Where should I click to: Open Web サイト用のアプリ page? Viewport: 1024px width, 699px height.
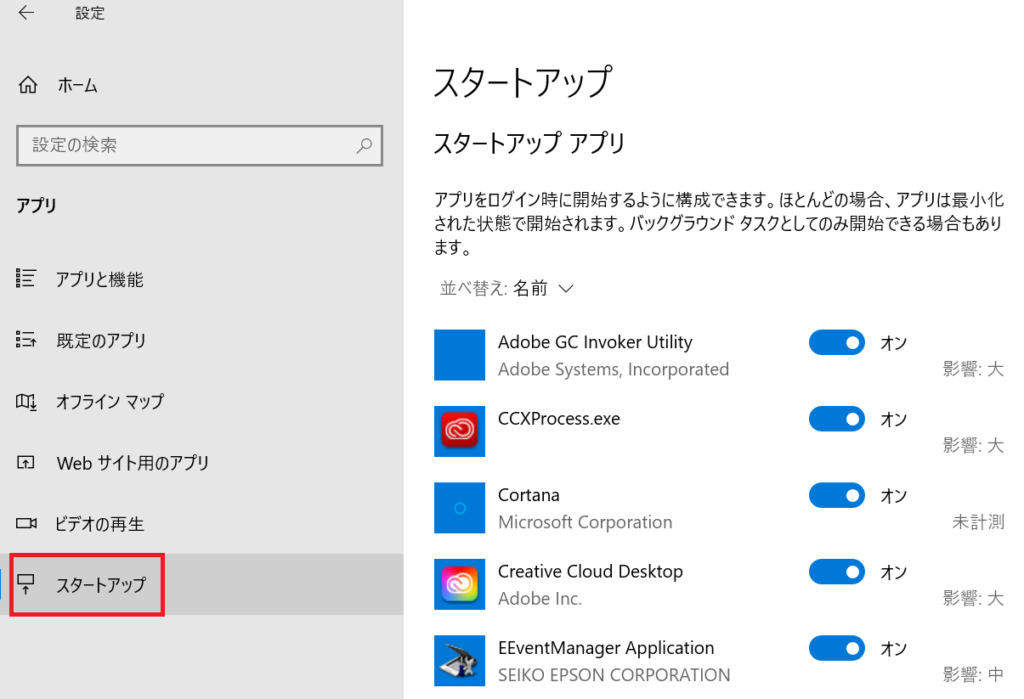click(x=202, y=463)
